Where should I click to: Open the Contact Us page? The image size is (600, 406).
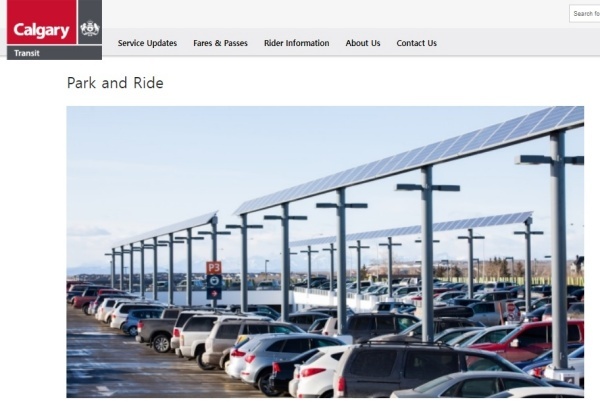416,43
